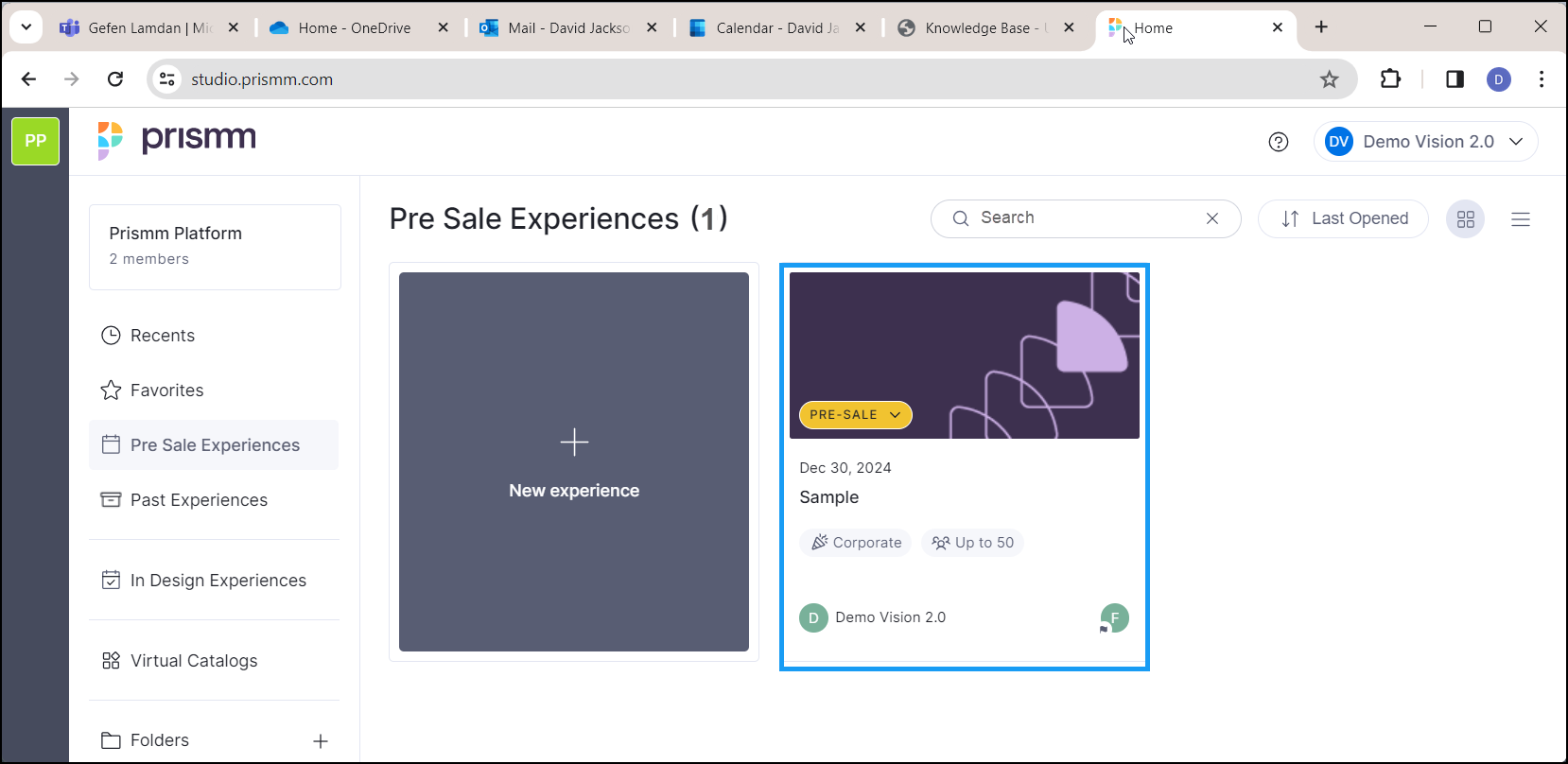Image resolution: width=1568 pixels, height=764 pixels.
Task: Open Recents in sidebar
Action: tap(162, 336)
